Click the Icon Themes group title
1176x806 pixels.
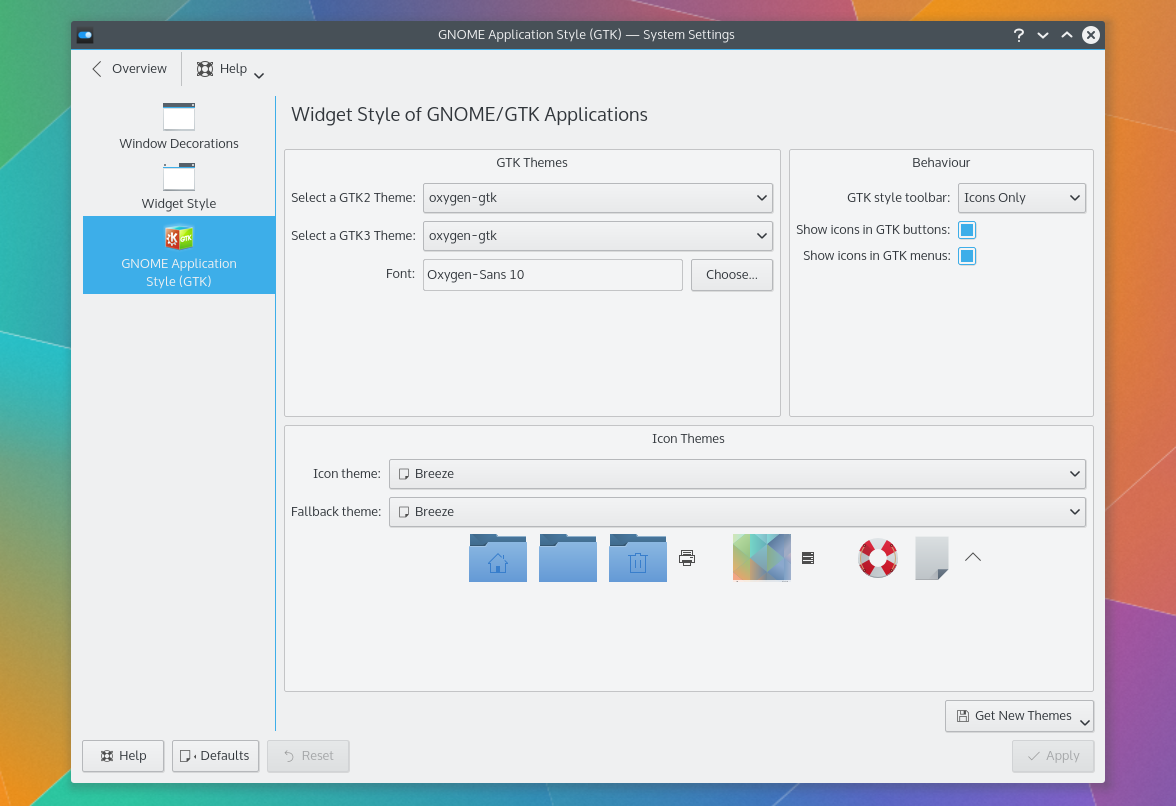click(688, 439)
